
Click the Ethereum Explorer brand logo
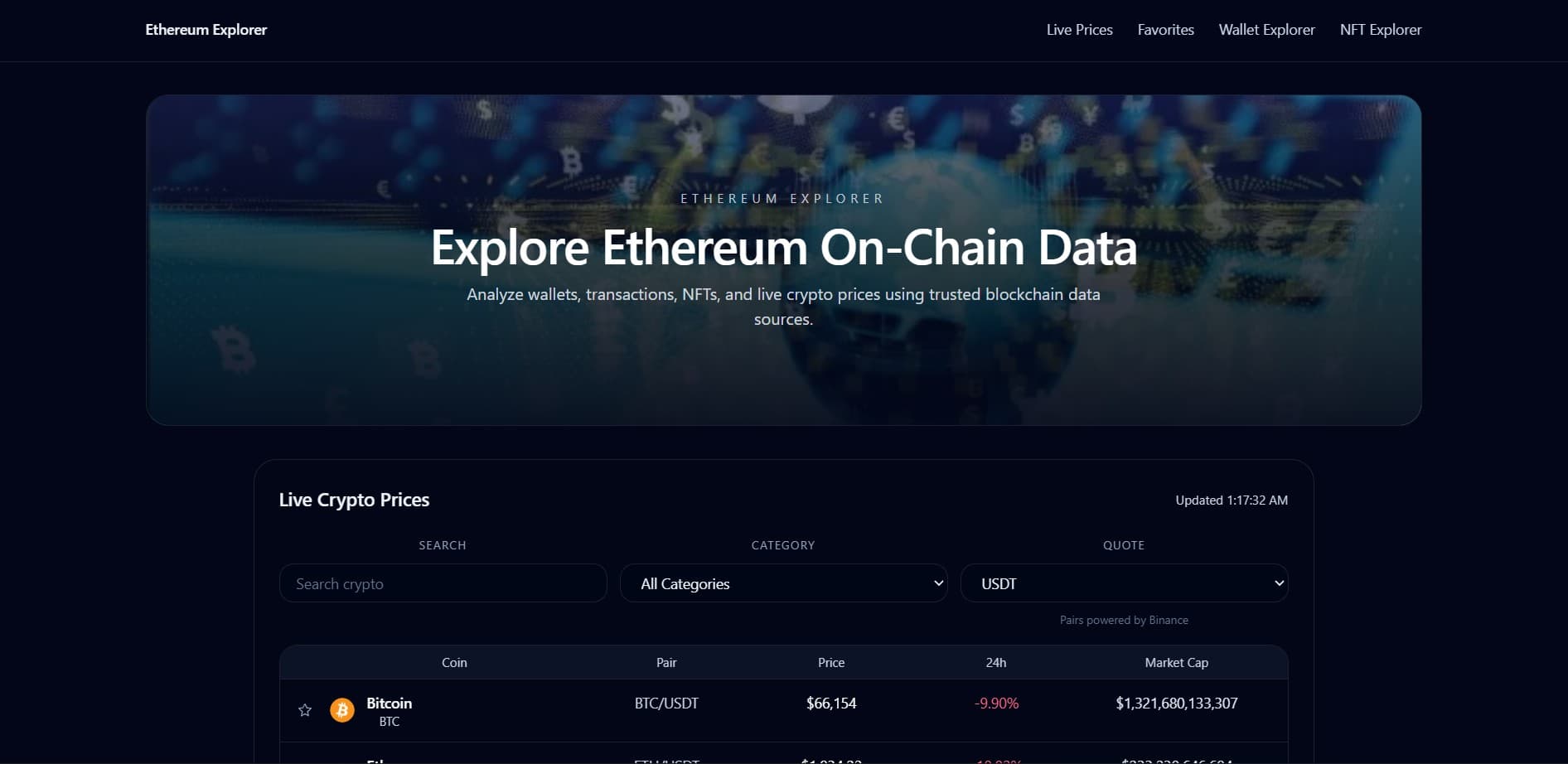click(x=206, y=30)
